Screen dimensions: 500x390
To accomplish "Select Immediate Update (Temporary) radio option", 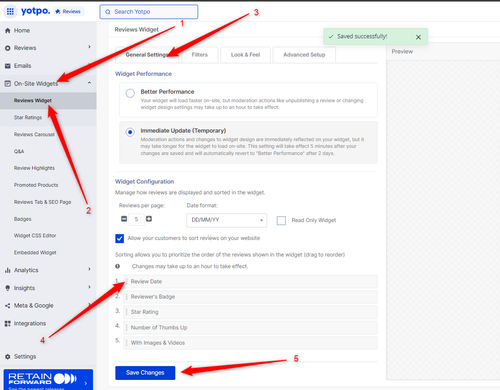I will pyautogui.click(x=130, y=132).
